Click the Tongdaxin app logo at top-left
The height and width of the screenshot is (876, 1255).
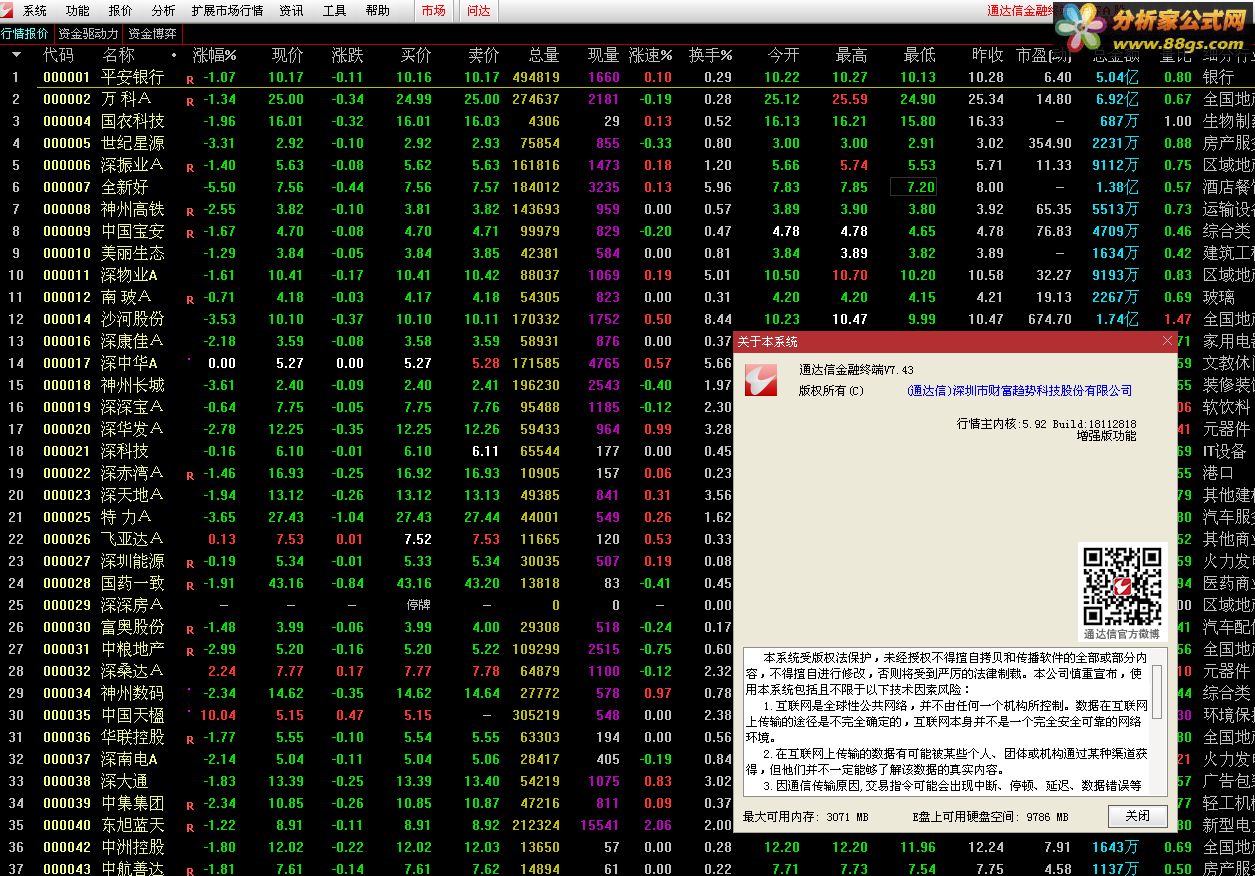tap(8, 10)
